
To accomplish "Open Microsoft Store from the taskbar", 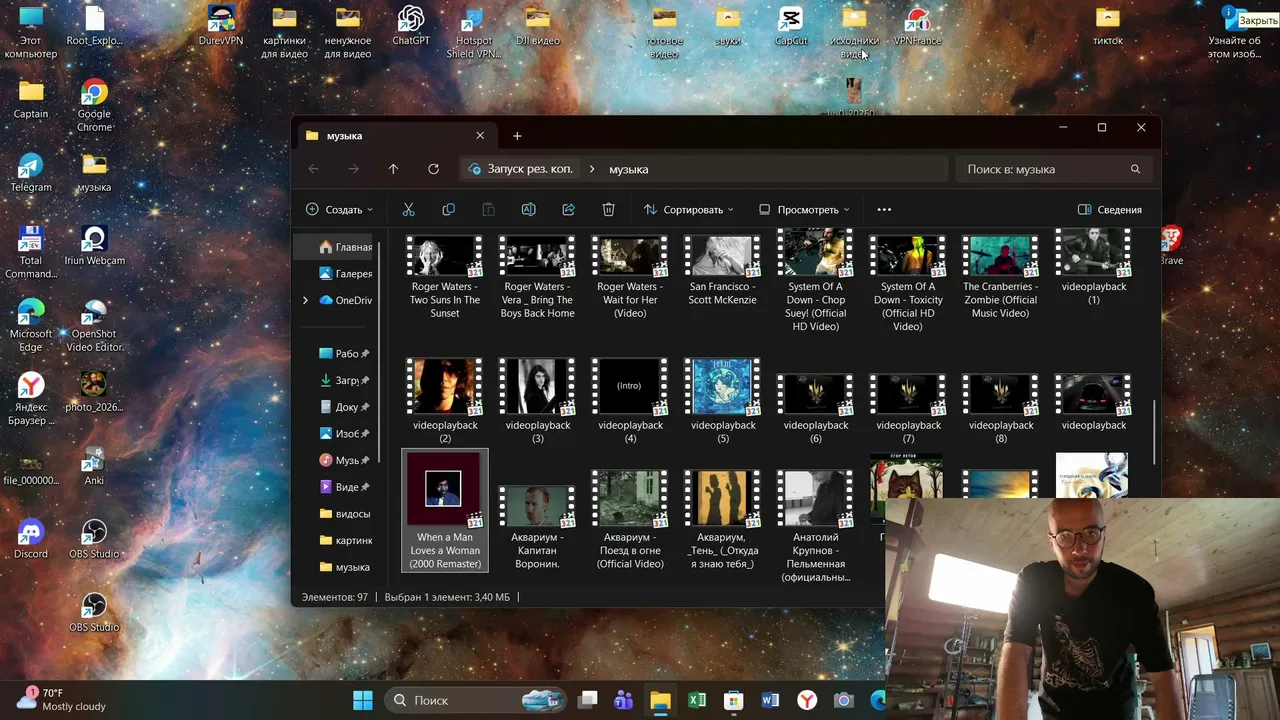I will (733, 700).
